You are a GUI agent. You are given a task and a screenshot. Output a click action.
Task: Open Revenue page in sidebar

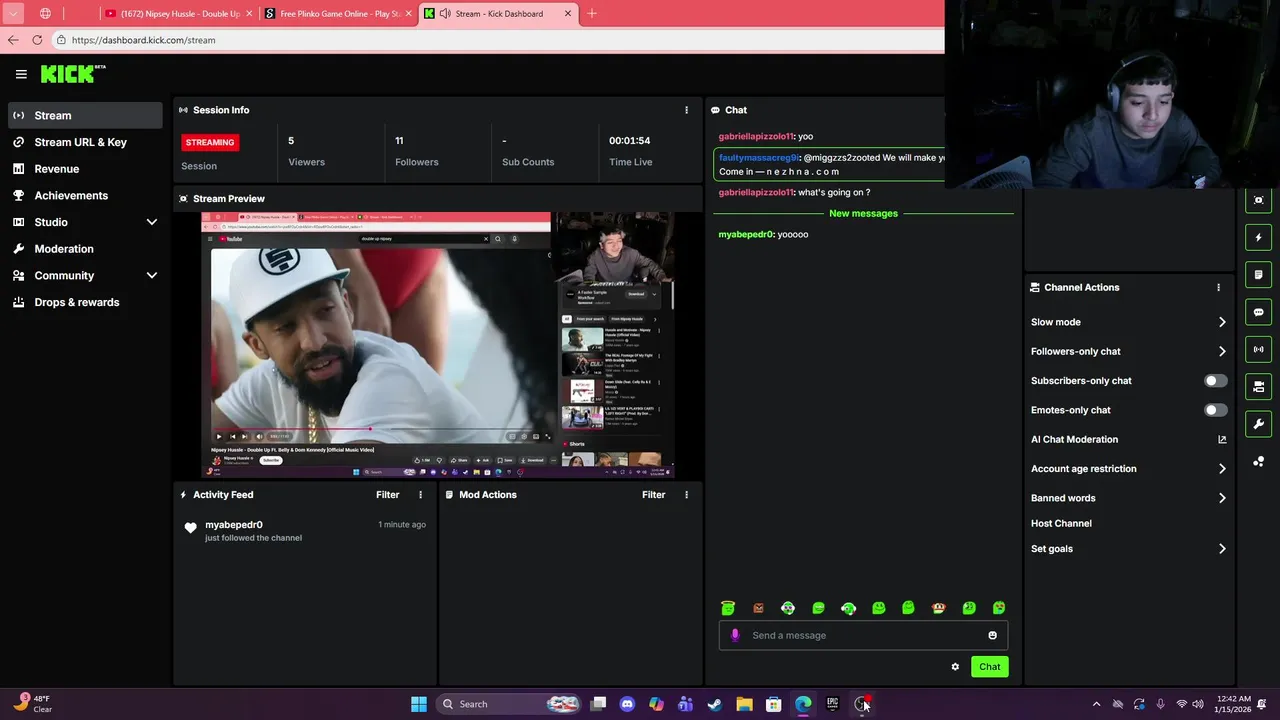point(85,169)
